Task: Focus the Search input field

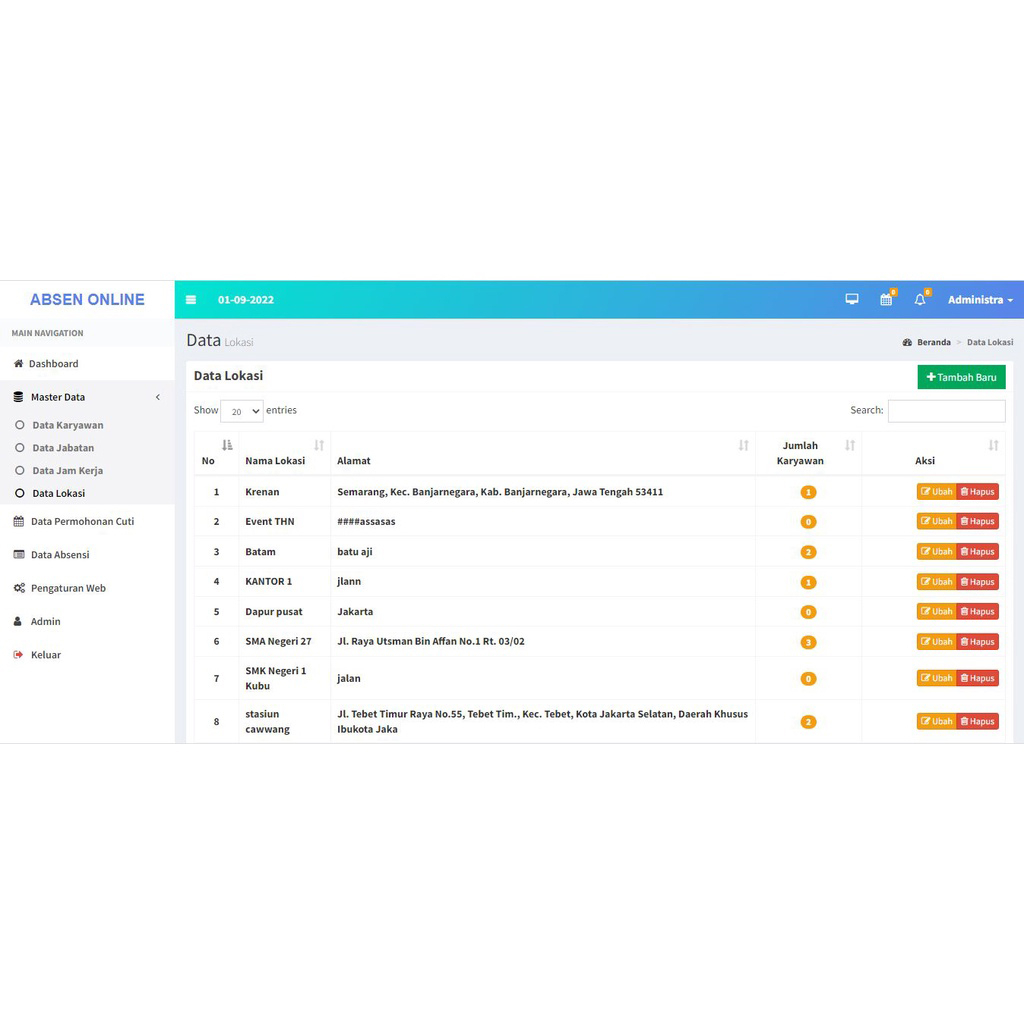Action: coord(946,411)
